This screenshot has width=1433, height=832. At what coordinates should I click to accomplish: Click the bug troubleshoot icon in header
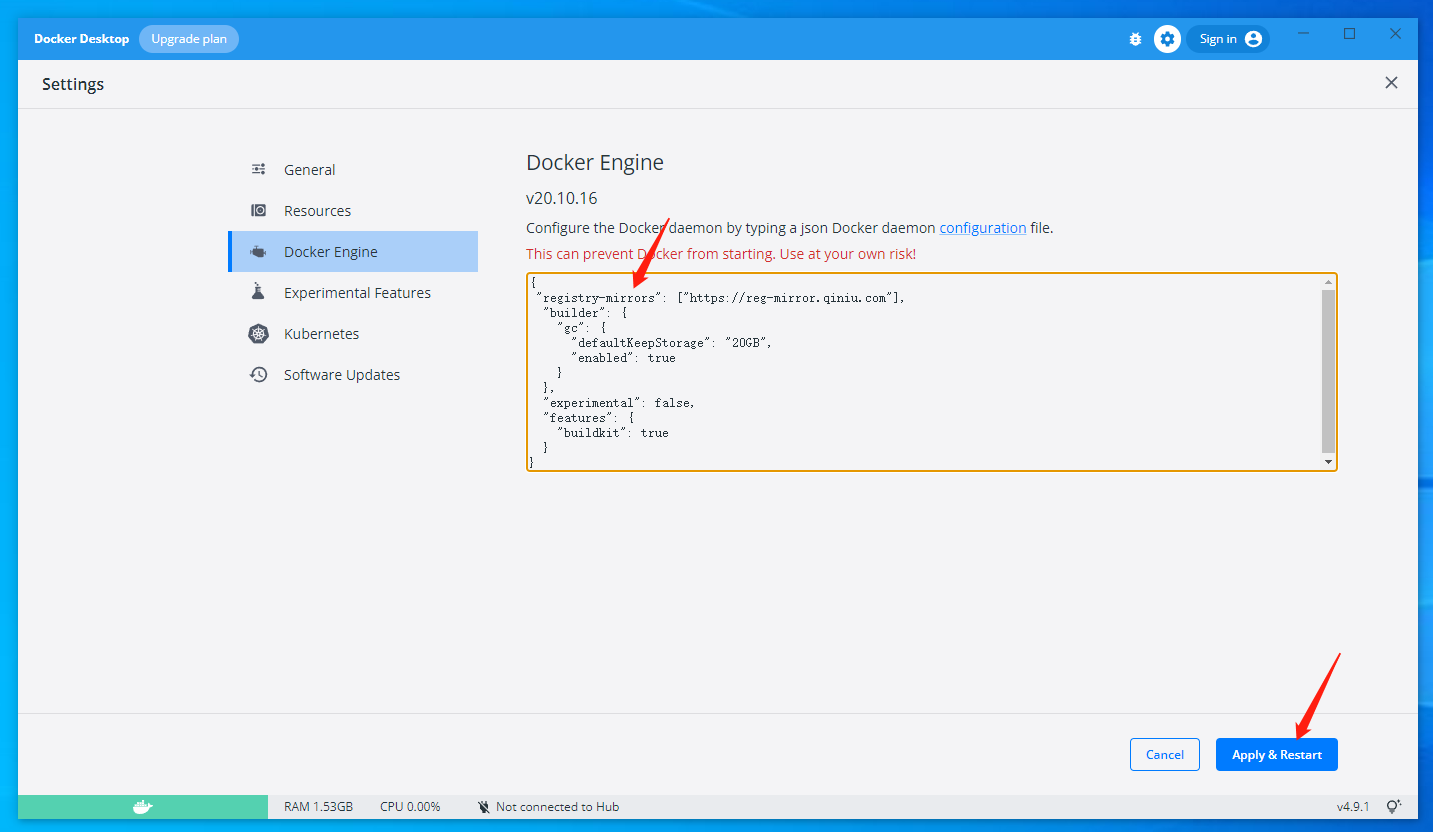pos(1135,39)
